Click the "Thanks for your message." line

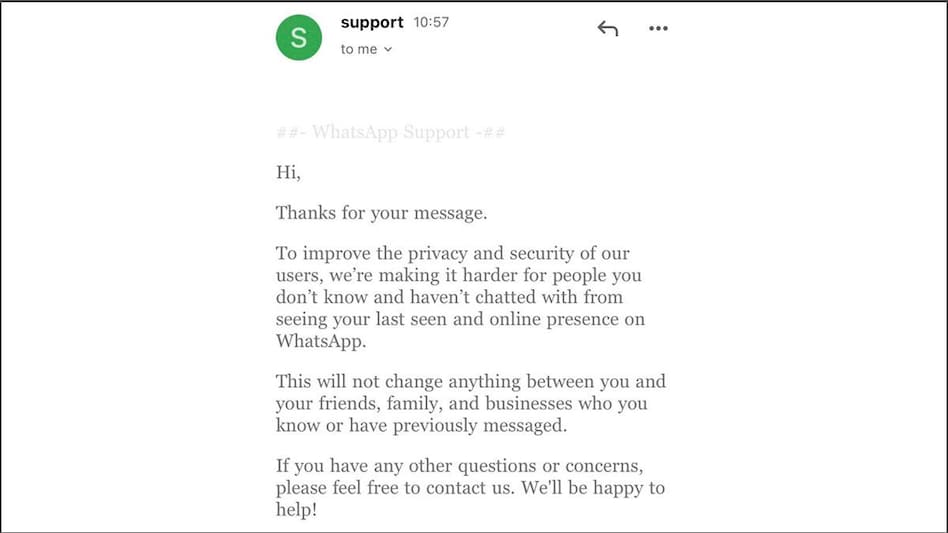pos(381,213)
